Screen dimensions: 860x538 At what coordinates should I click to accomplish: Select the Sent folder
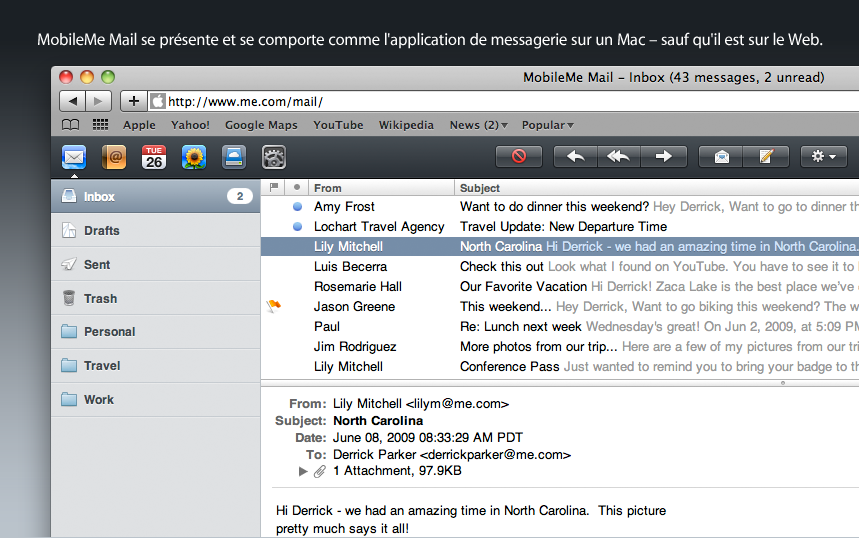(x=156, y=264)
